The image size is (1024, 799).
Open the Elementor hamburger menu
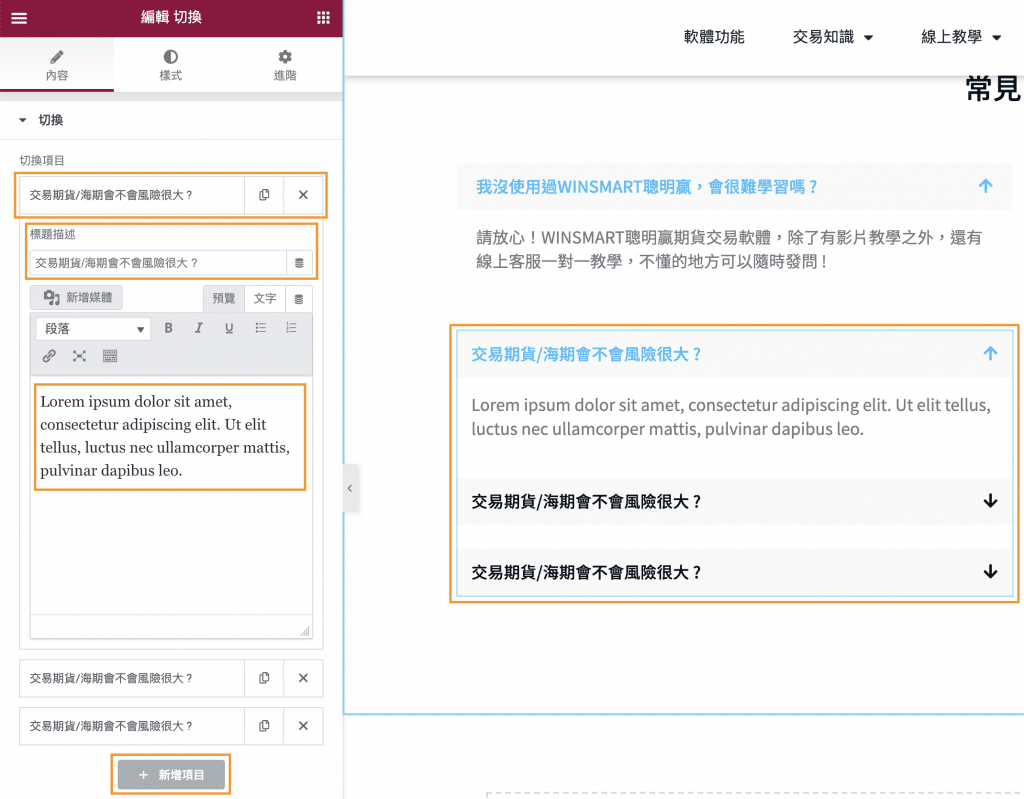tap(18, 18)
